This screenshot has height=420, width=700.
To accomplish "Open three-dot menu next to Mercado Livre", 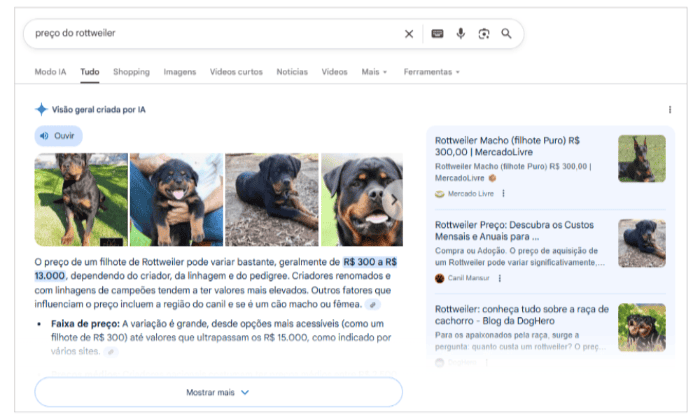I will [504, 194].
